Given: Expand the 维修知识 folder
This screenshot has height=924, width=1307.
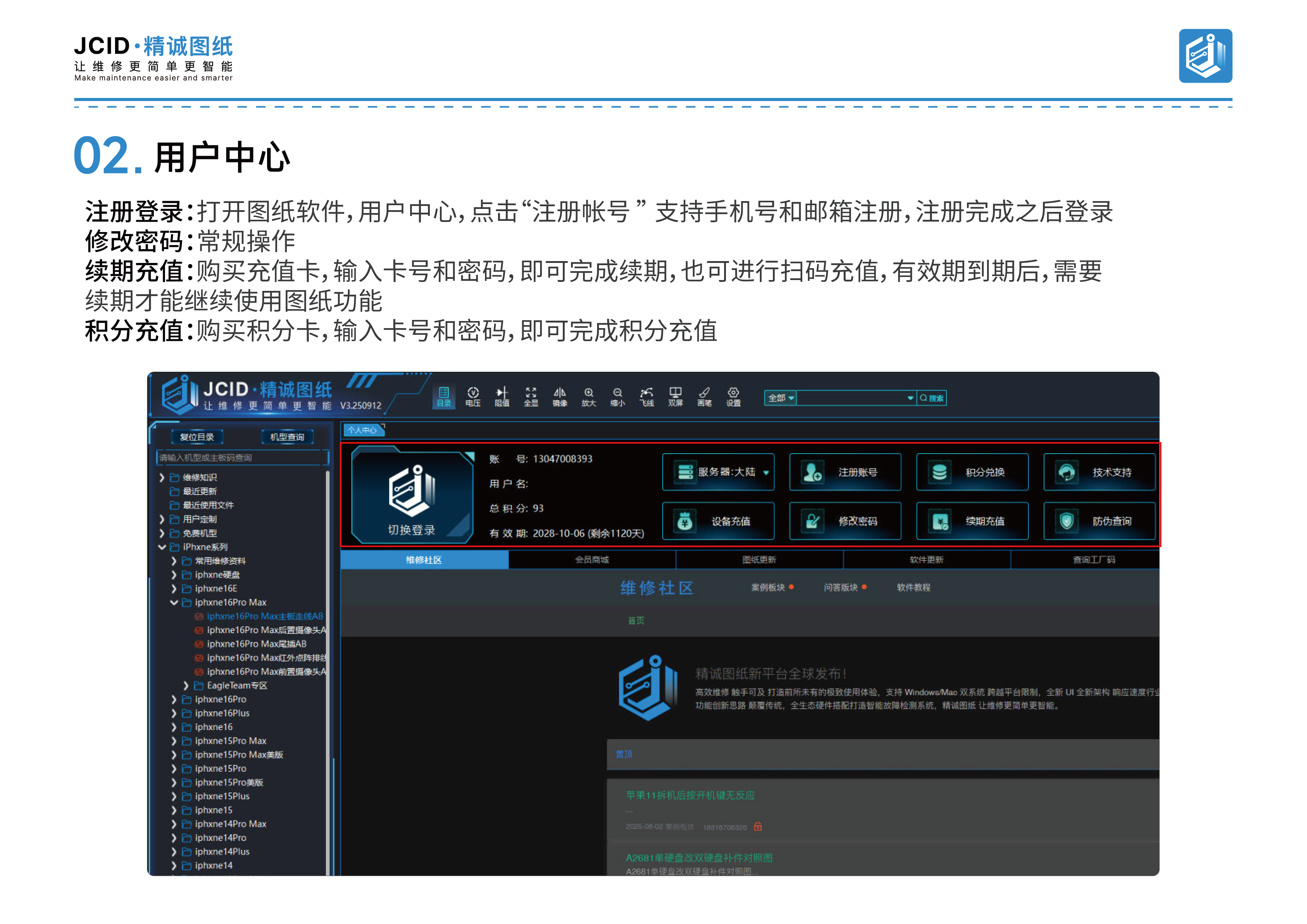Looking at the screenshot, I should click(162, 477).
